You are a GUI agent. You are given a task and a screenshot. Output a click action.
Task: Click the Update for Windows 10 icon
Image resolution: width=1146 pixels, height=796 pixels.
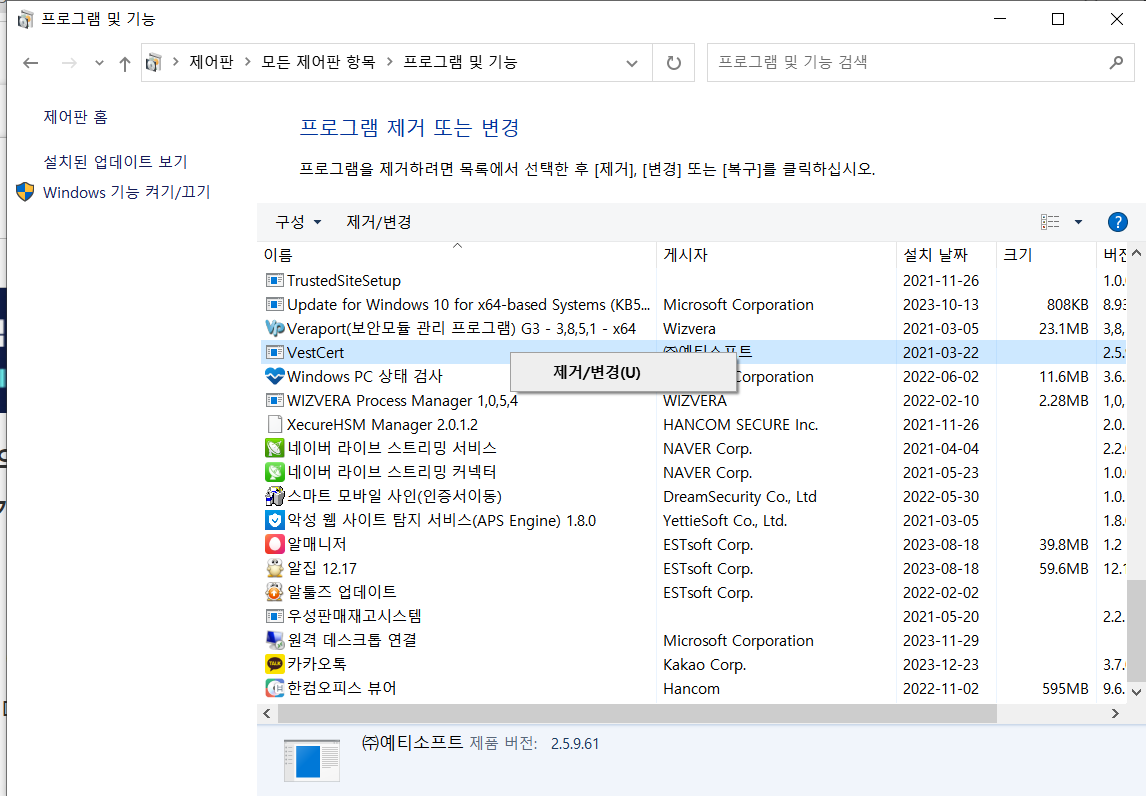pyautogui.click(x=274, y=305)
